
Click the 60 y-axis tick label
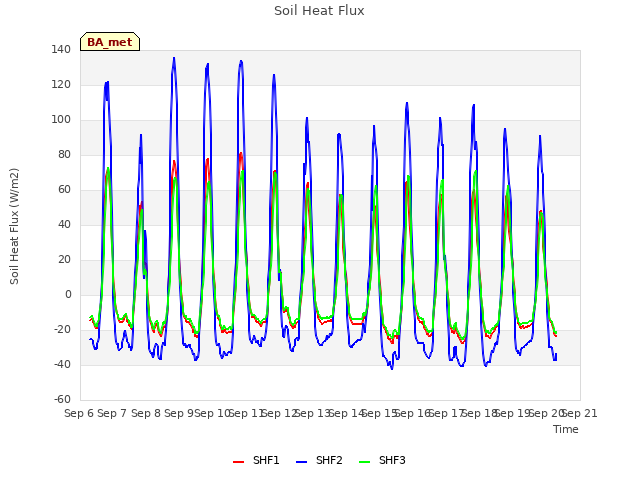tap(64, 190)
